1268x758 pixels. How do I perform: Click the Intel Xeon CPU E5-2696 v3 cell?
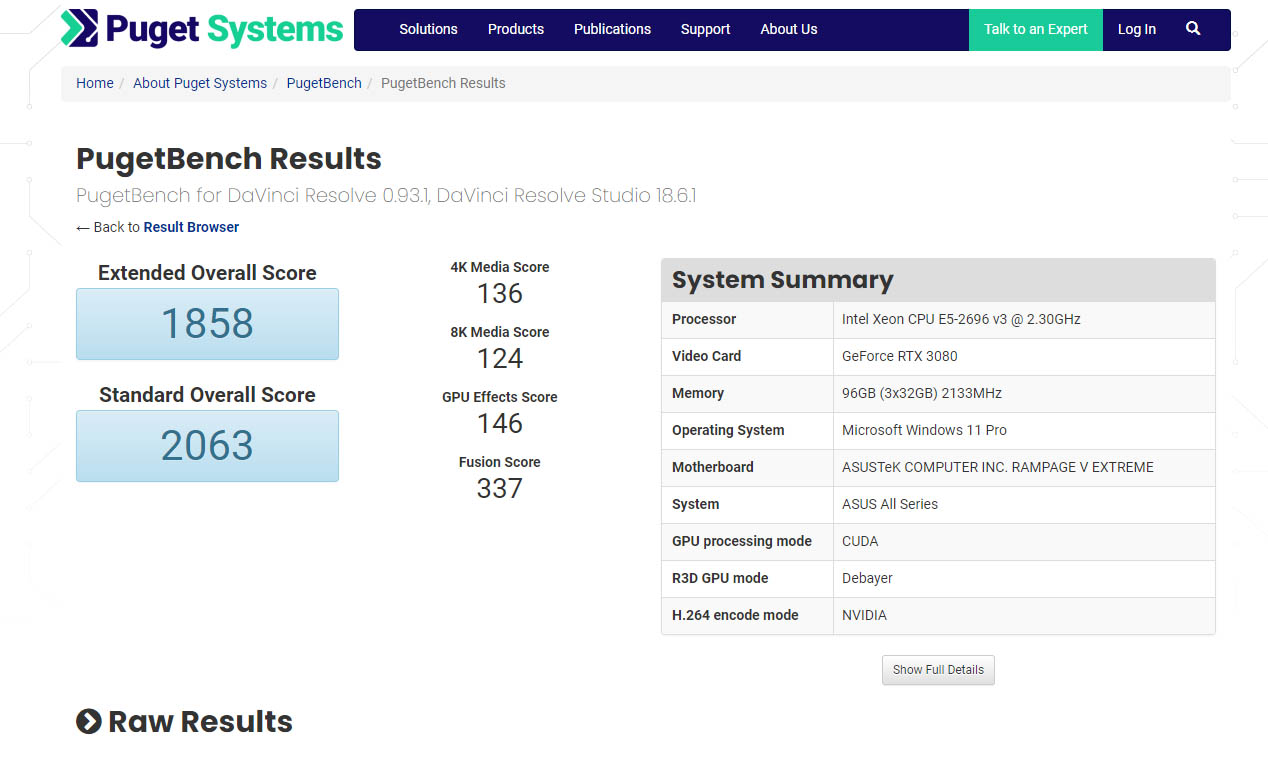coord(1023,319)
